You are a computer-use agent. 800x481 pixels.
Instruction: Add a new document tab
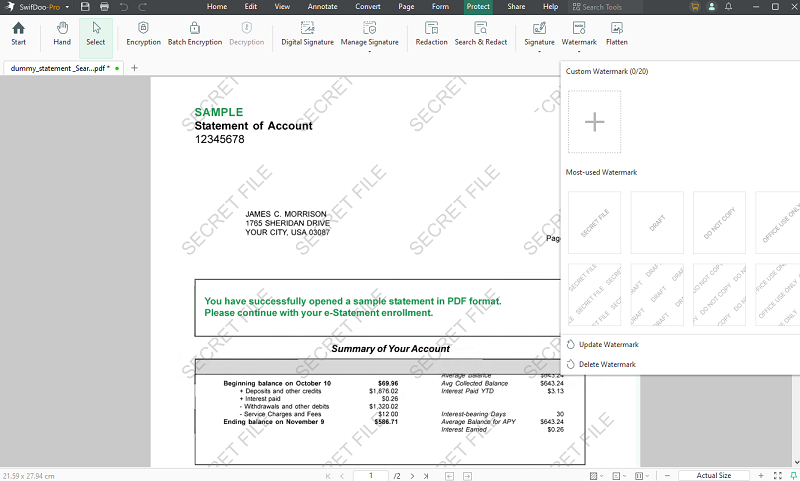tap(134, 68)
